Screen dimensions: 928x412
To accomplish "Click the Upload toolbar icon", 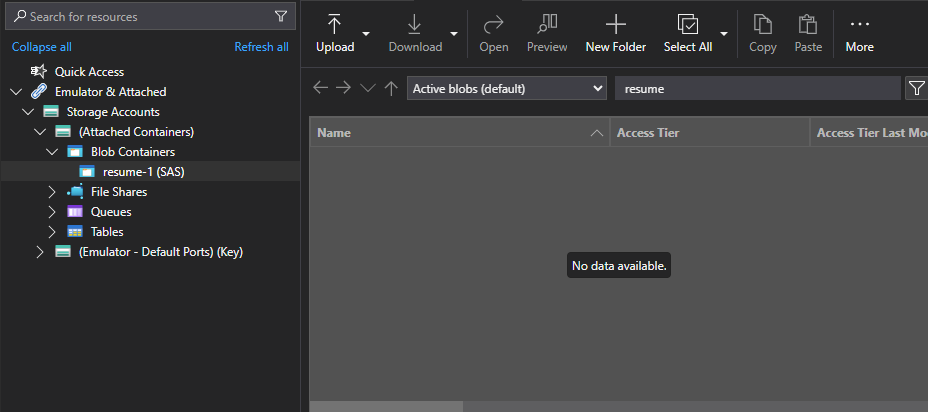I will click(335, 25).
